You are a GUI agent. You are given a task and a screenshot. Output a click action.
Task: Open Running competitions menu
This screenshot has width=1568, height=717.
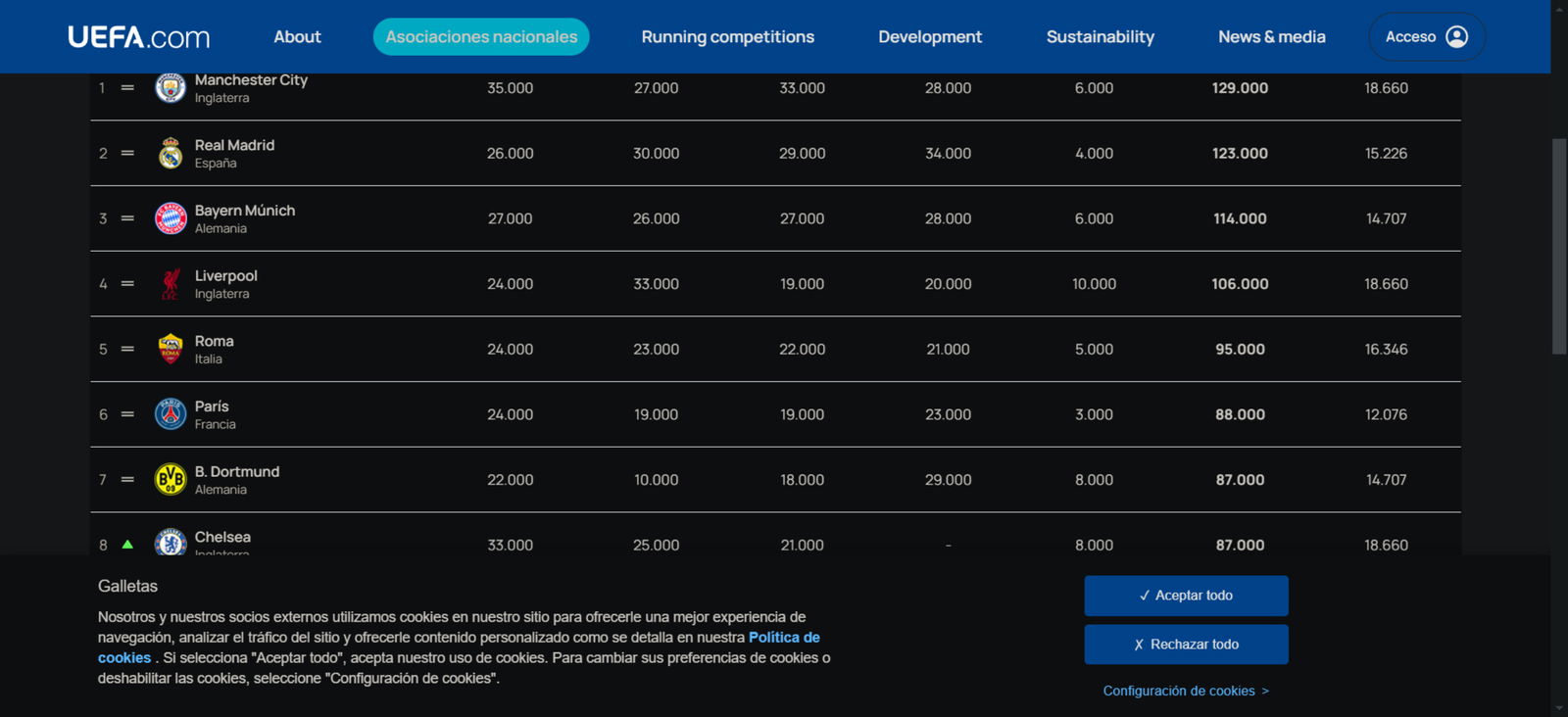click(727, 37)
